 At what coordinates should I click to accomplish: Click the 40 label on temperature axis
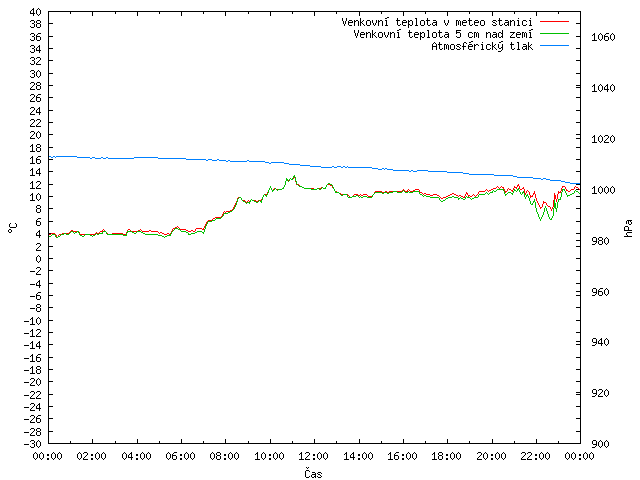pos(36,12)
